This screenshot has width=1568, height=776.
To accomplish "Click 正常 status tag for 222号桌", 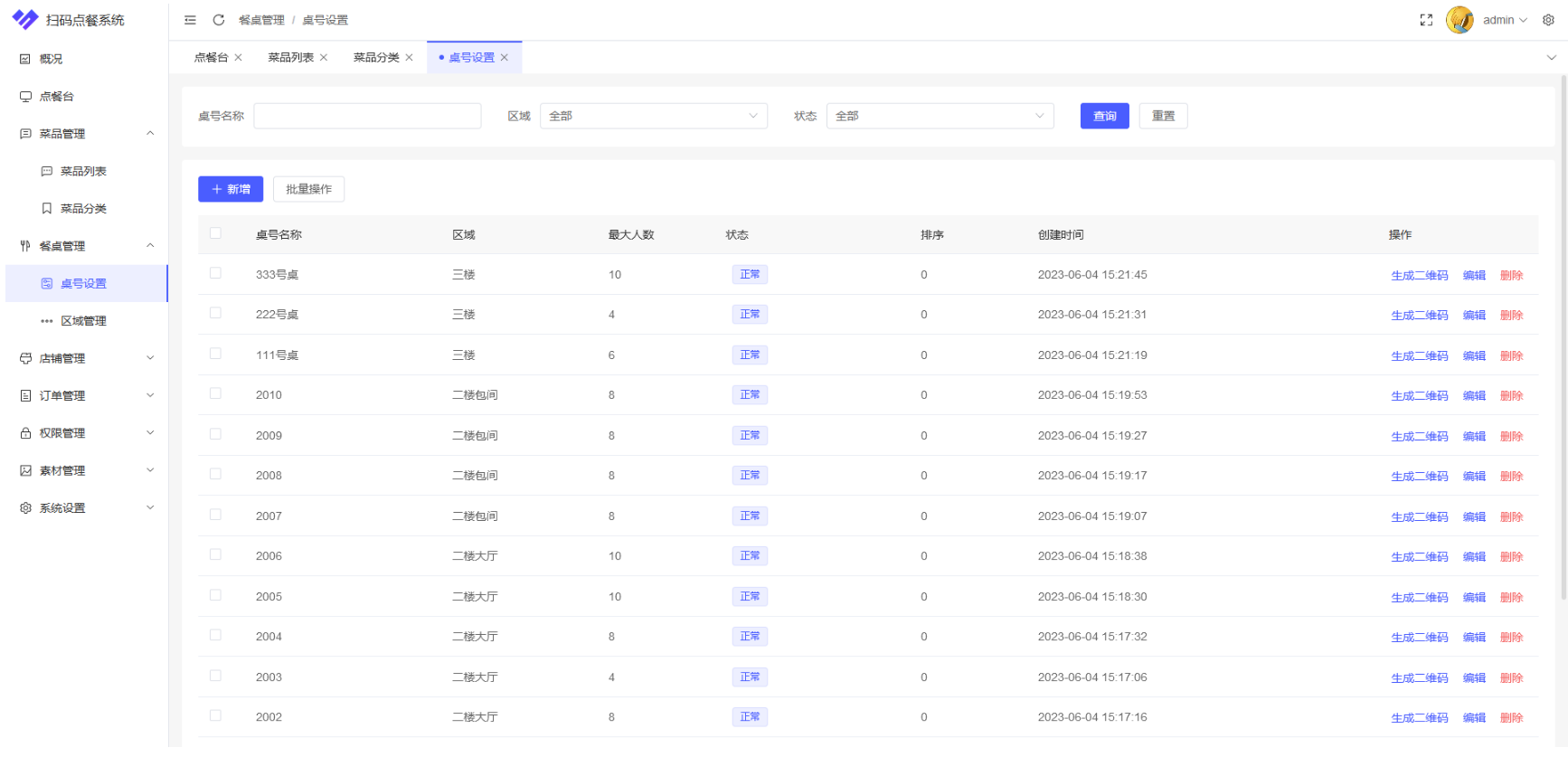I will [x=750, y=314].
